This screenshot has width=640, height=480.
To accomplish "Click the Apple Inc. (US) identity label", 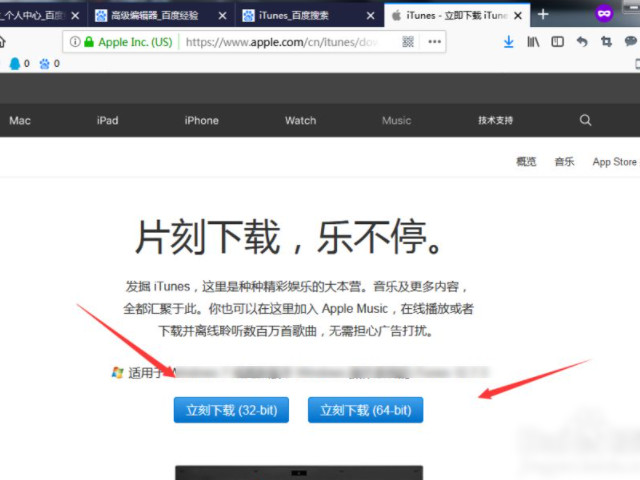I will click(x=135, y=42).
